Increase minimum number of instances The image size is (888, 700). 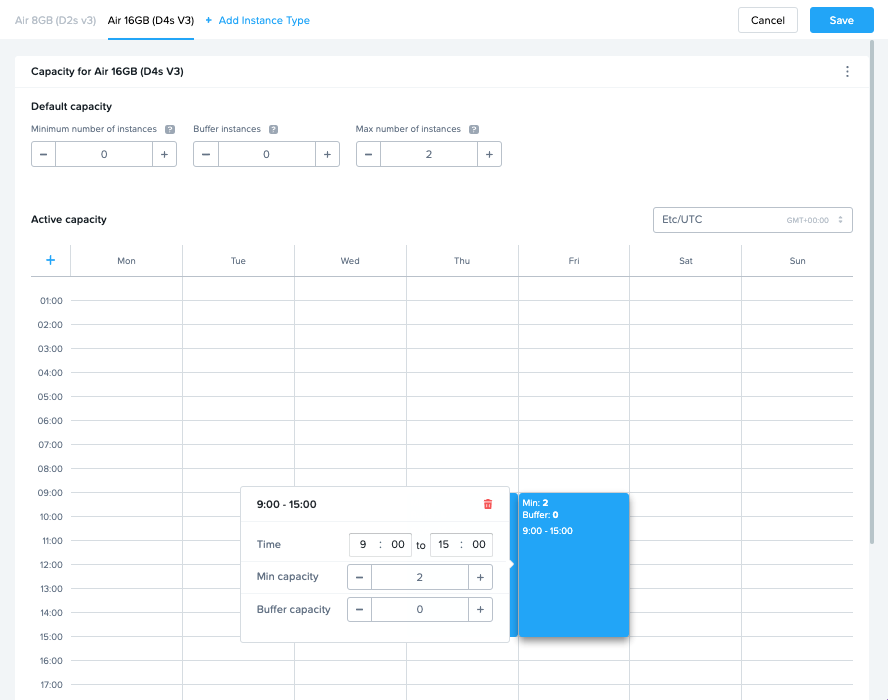[164, 154]
